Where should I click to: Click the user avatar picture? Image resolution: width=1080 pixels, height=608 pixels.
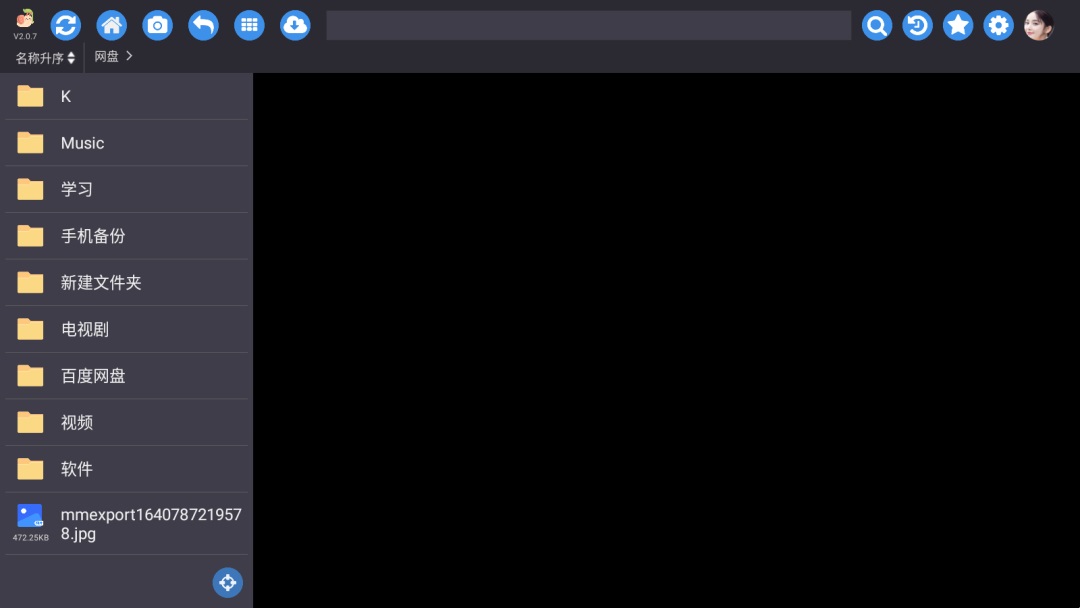tap(1039, 25)
